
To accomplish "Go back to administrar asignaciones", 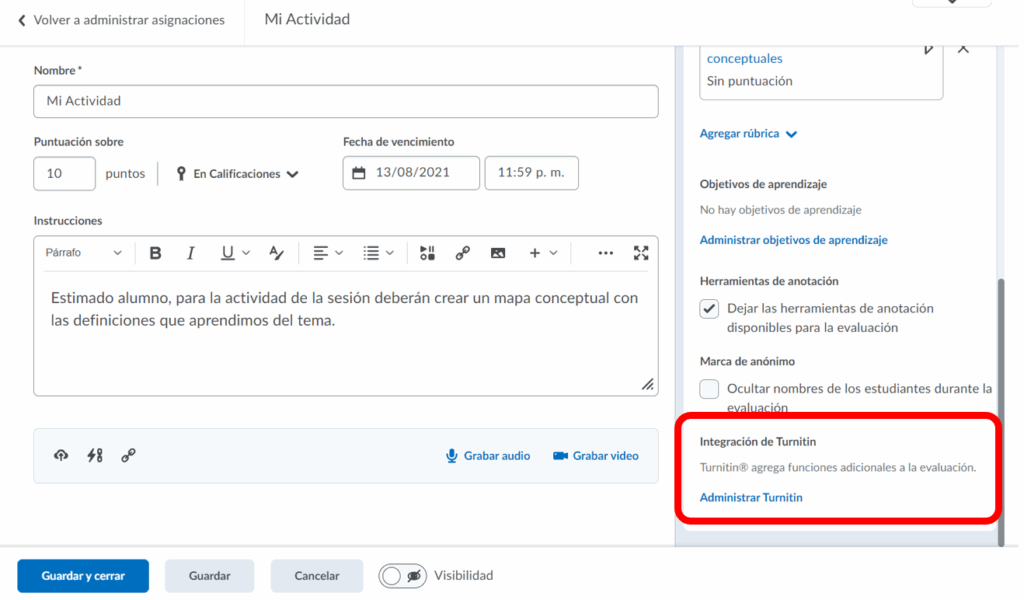I will 121,20.
